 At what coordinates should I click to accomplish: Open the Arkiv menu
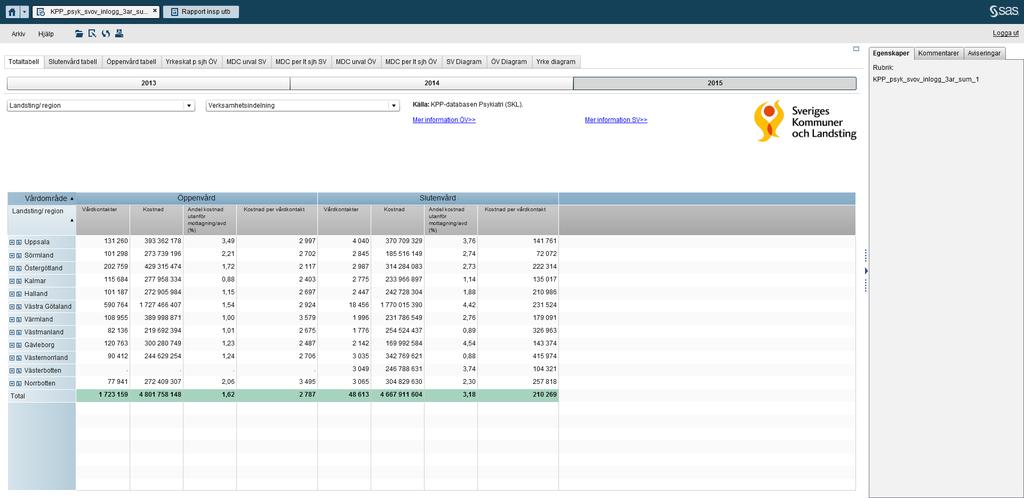coord(18,33)
